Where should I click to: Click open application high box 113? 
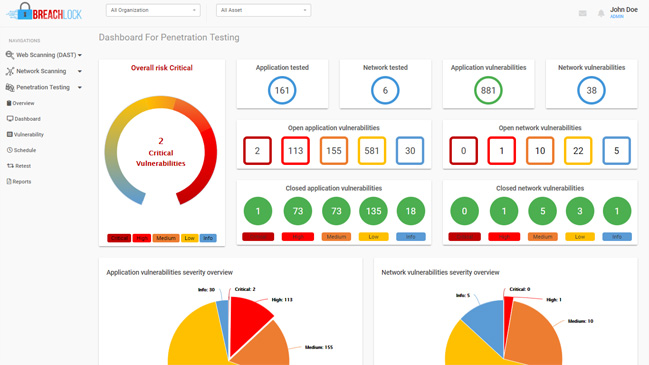[x=296, y=151]
